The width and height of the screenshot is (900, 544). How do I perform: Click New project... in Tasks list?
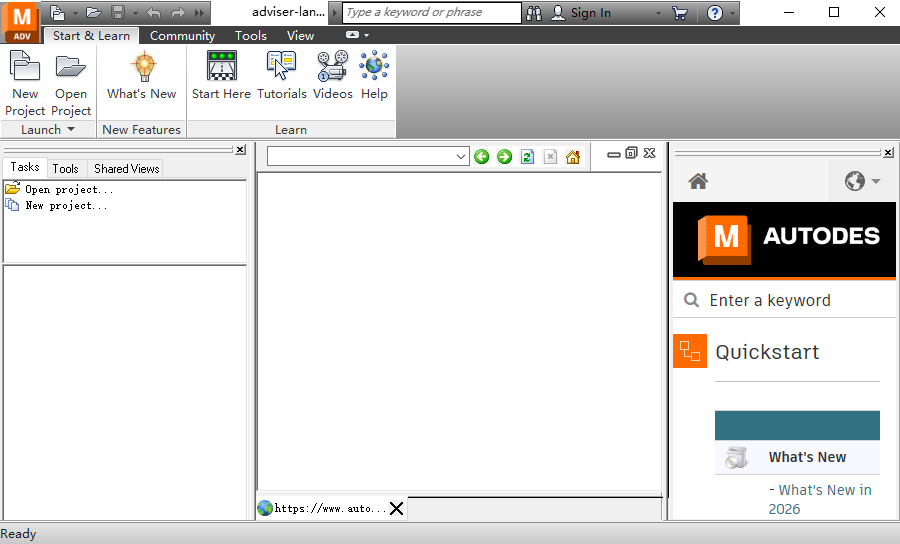pyautogui.click(x=66, y=205)
